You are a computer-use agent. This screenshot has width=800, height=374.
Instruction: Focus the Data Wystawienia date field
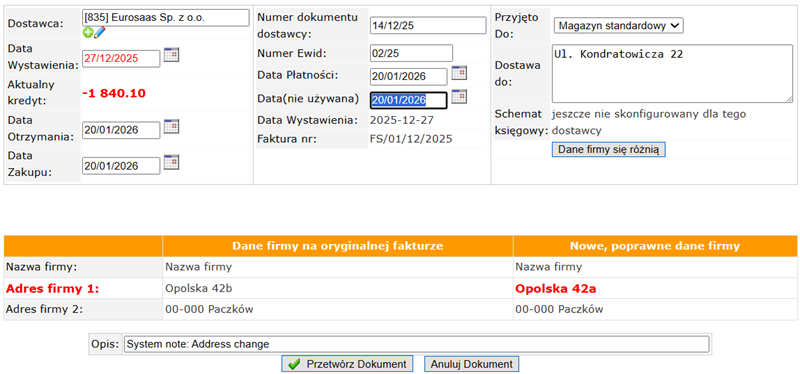click(121, 58)
